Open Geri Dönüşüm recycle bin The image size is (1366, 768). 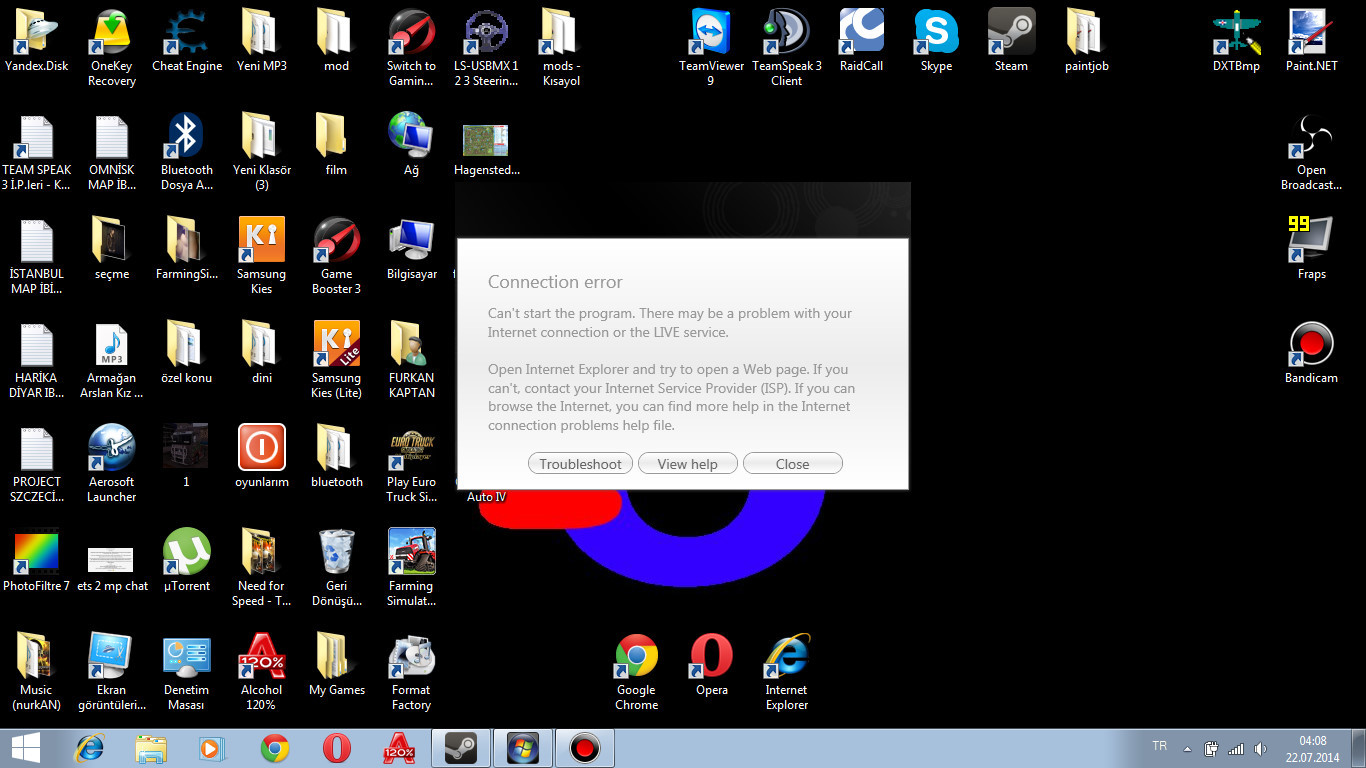(x=336, y=568)
